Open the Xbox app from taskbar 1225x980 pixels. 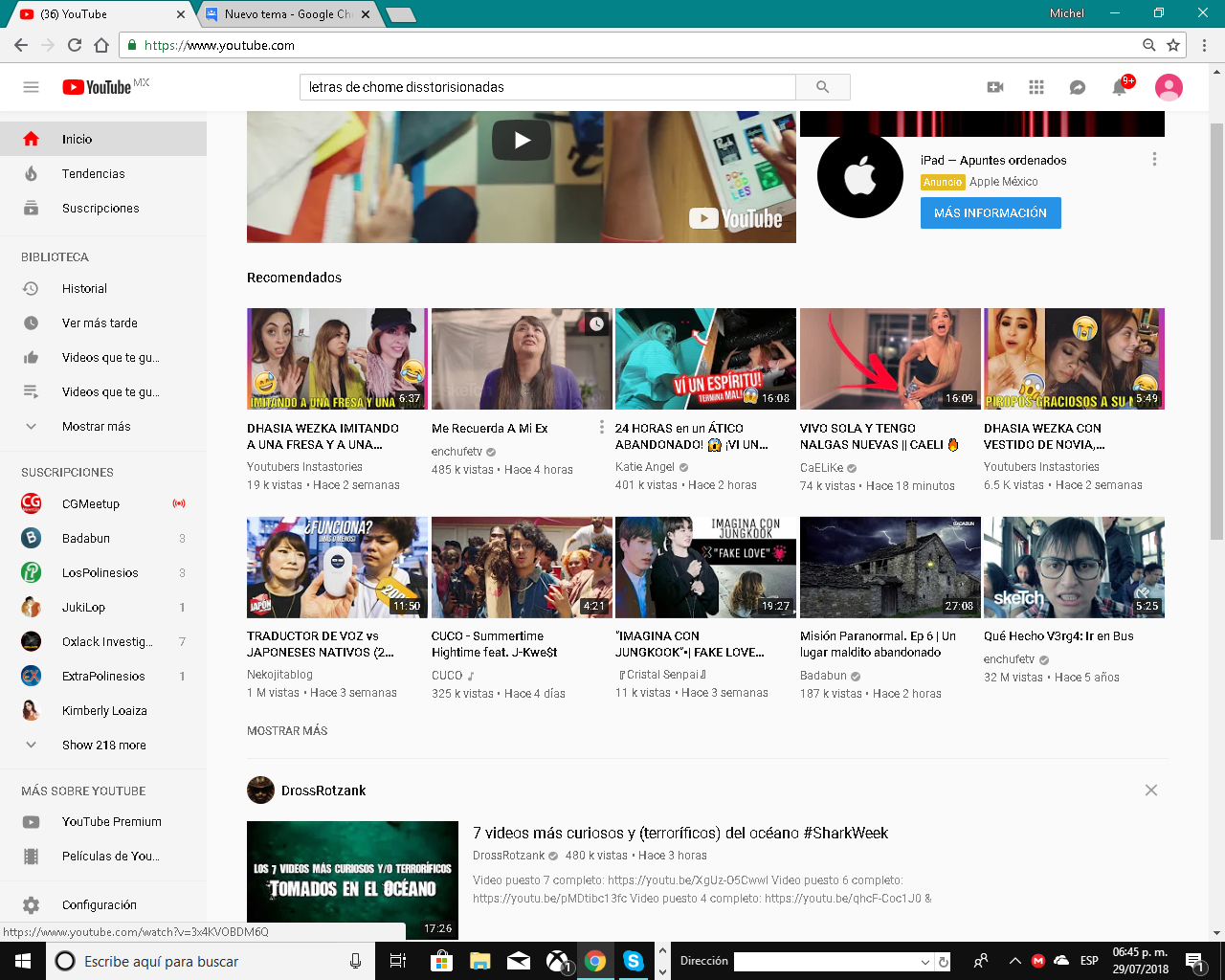(x=557, y=961)
